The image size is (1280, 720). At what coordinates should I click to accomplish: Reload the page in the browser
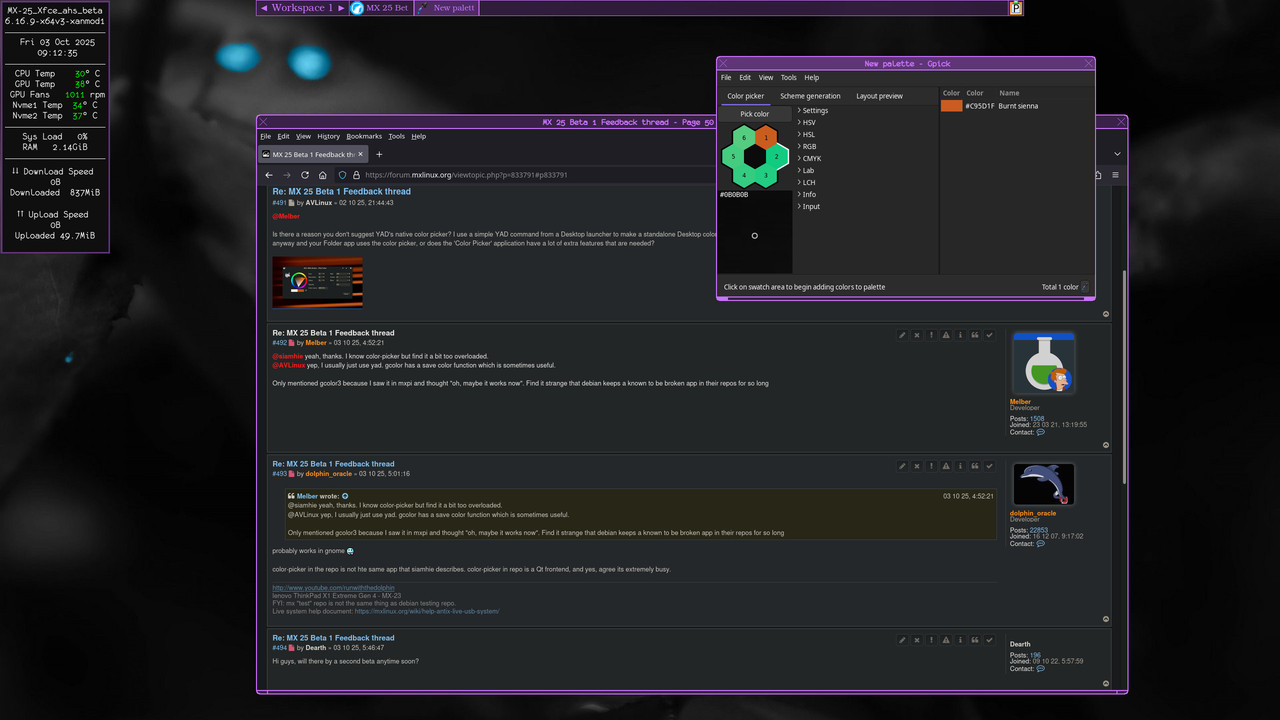(x=305, y=175)
